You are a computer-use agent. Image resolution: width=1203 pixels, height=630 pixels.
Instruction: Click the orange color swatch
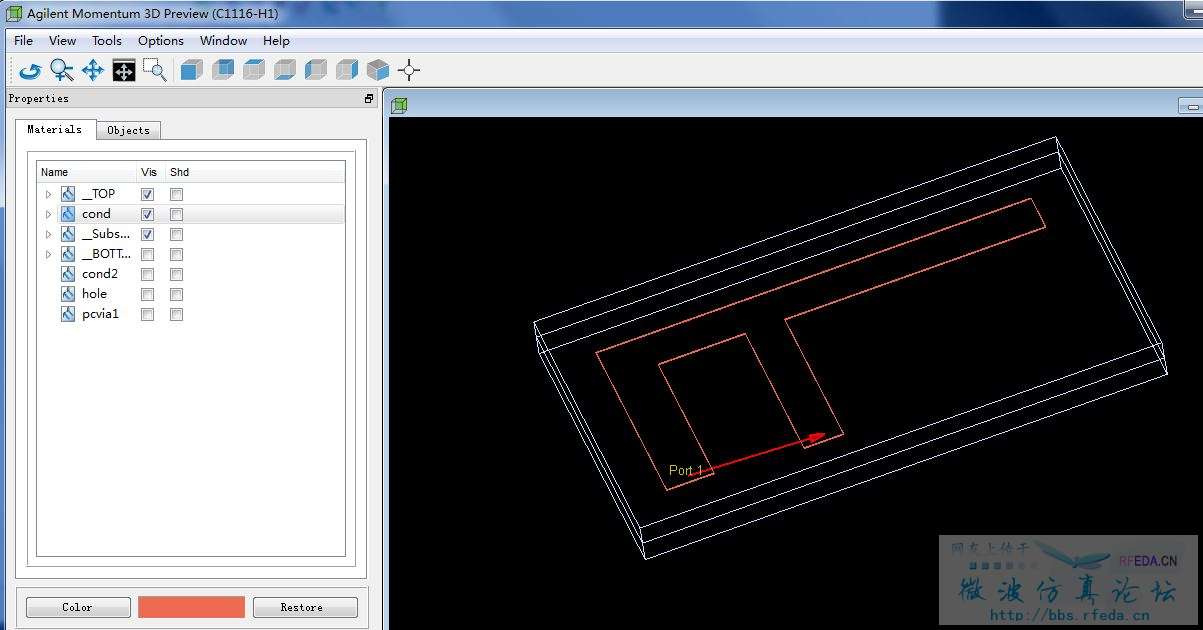click(191, 607)
